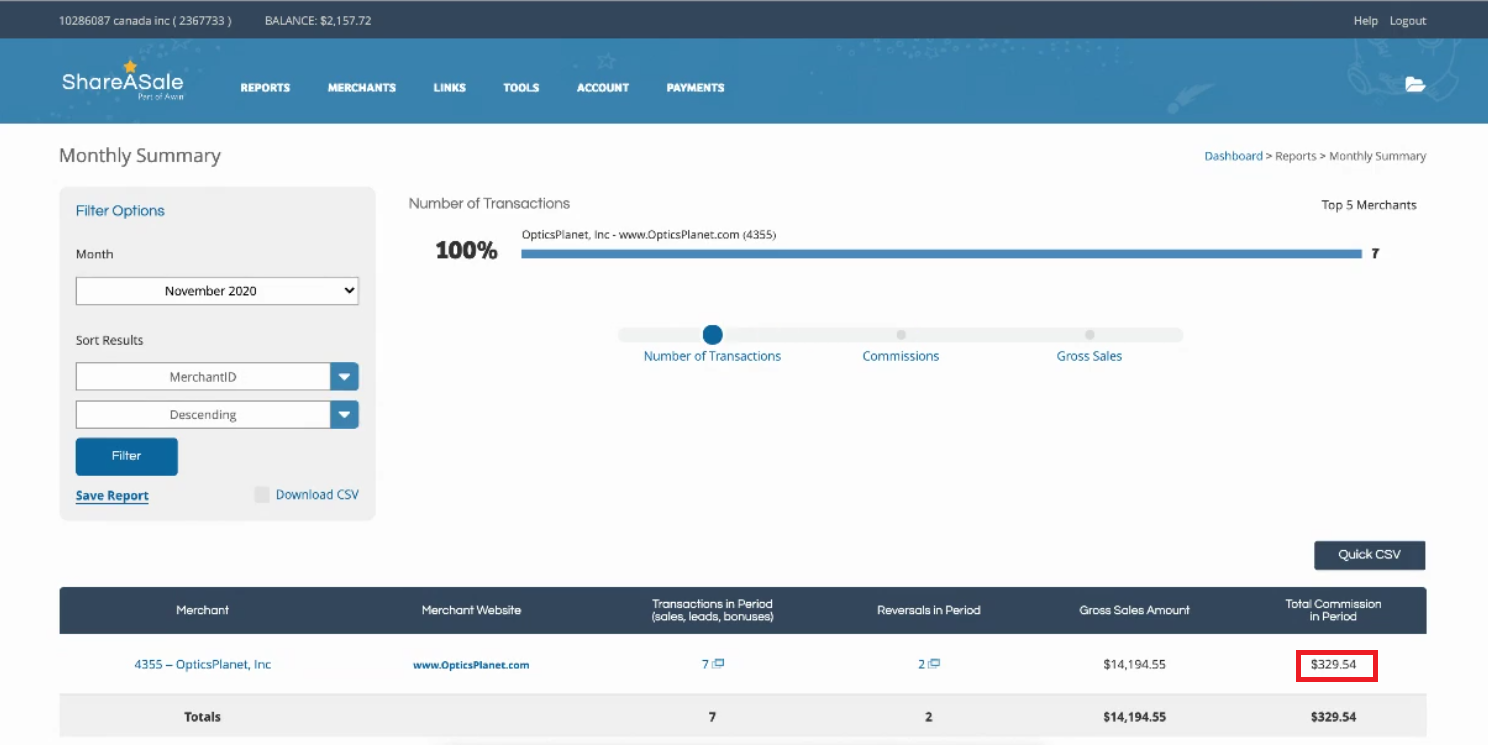Click the Logout link

(1408, 21)
